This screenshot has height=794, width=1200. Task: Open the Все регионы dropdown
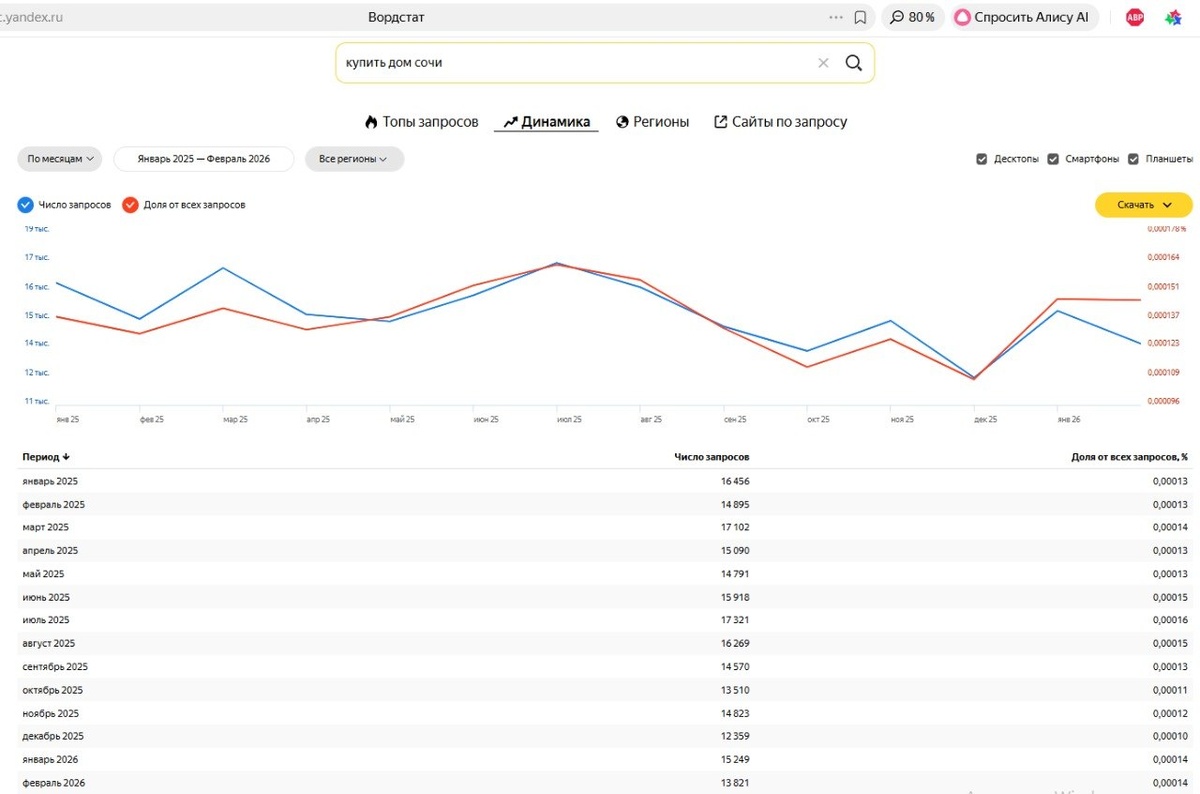pyautogui.click(x=354, y=159)
